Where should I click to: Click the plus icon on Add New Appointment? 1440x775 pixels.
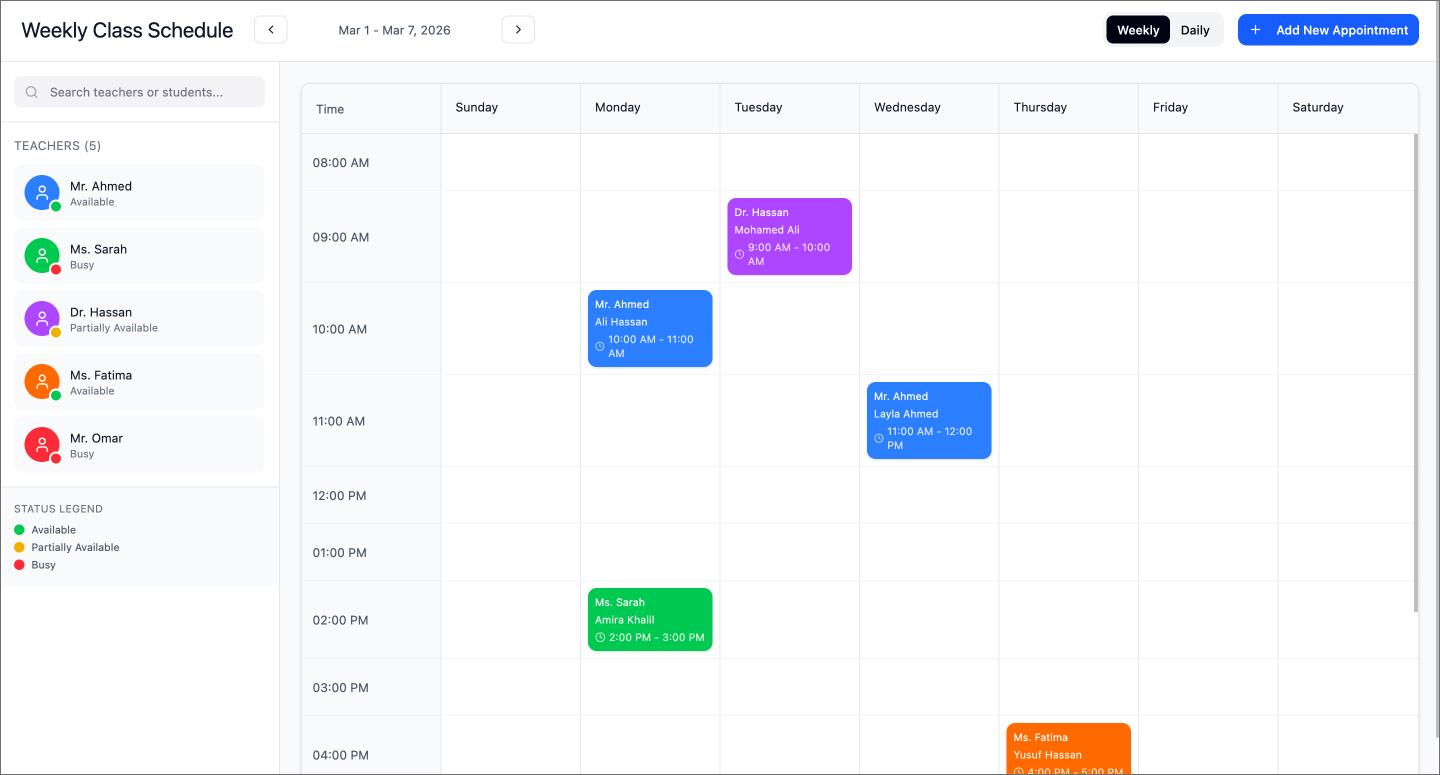(x=1254, y=30)
